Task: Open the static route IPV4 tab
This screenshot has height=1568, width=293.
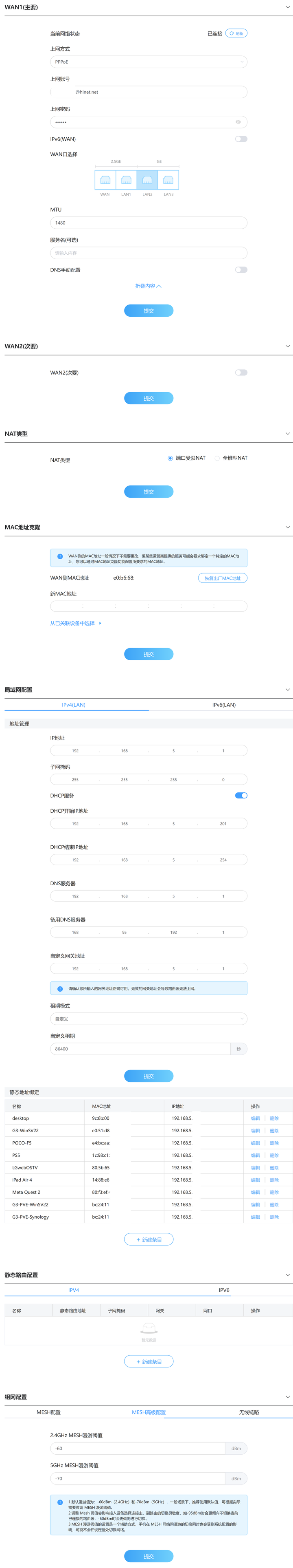Action: point(74,1290)
